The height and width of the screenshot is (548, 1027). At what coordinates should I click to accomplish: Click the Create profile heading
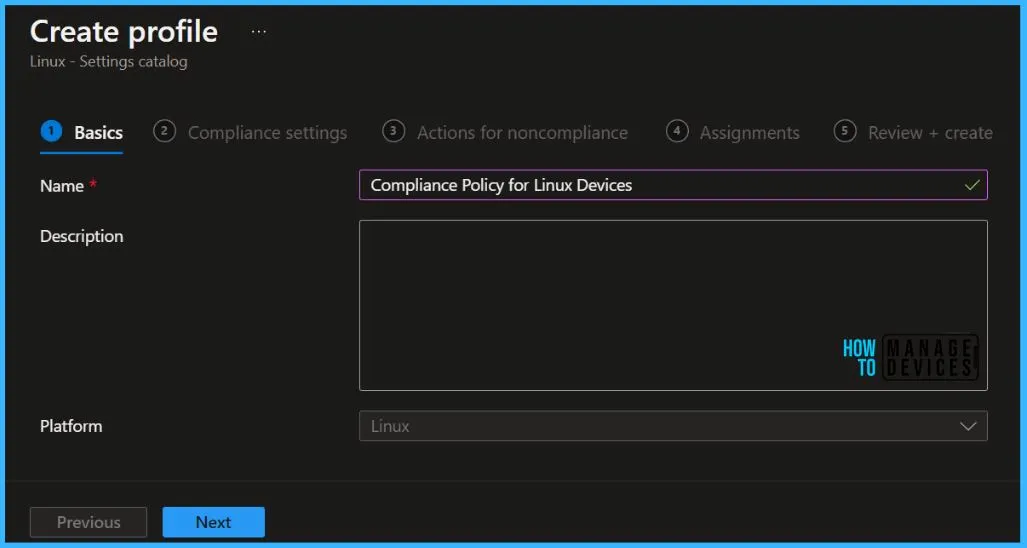124,31
